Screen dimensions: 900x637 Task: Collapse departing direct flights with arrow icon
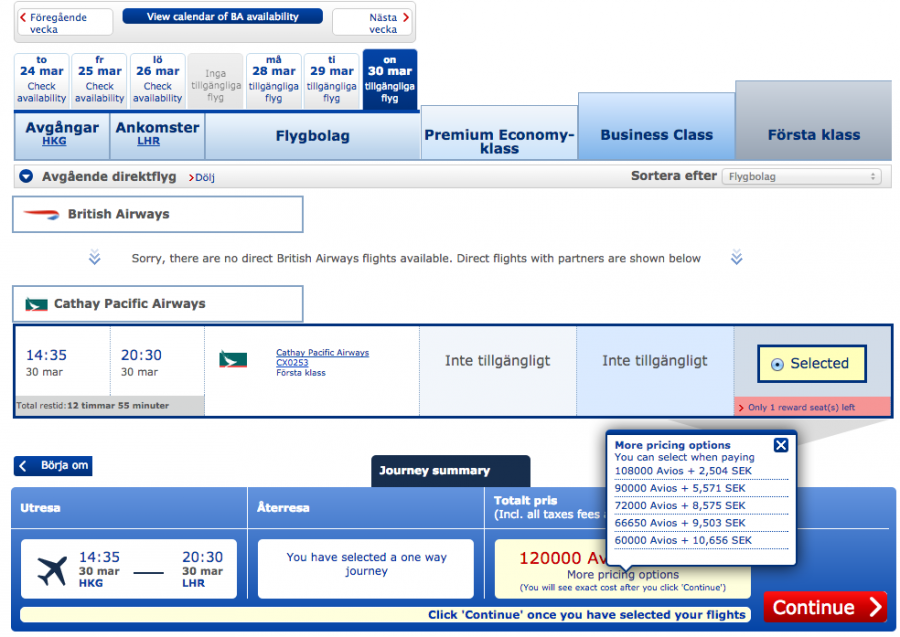point(27,177)
